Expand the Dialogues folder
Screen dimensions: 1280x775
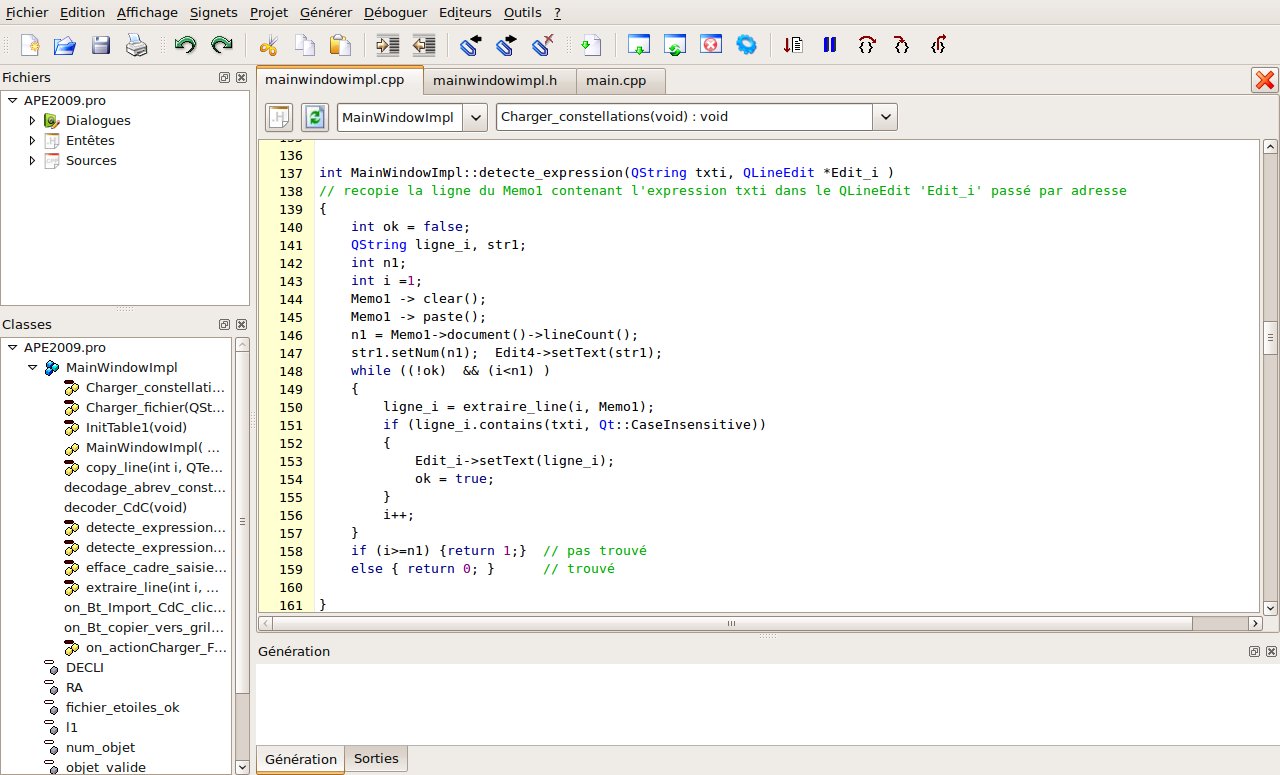32,120
